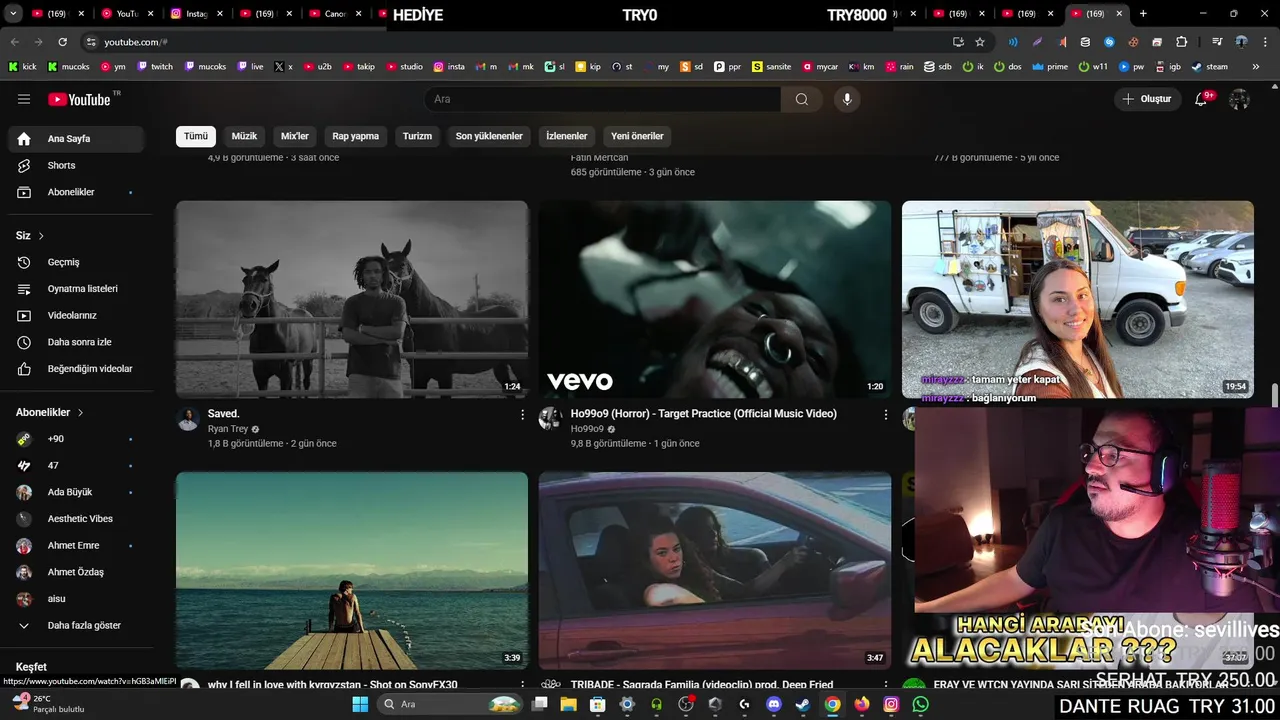Select the Mix'ler filter chip
Screen dimensions: 1280x720
coord(295,136)
